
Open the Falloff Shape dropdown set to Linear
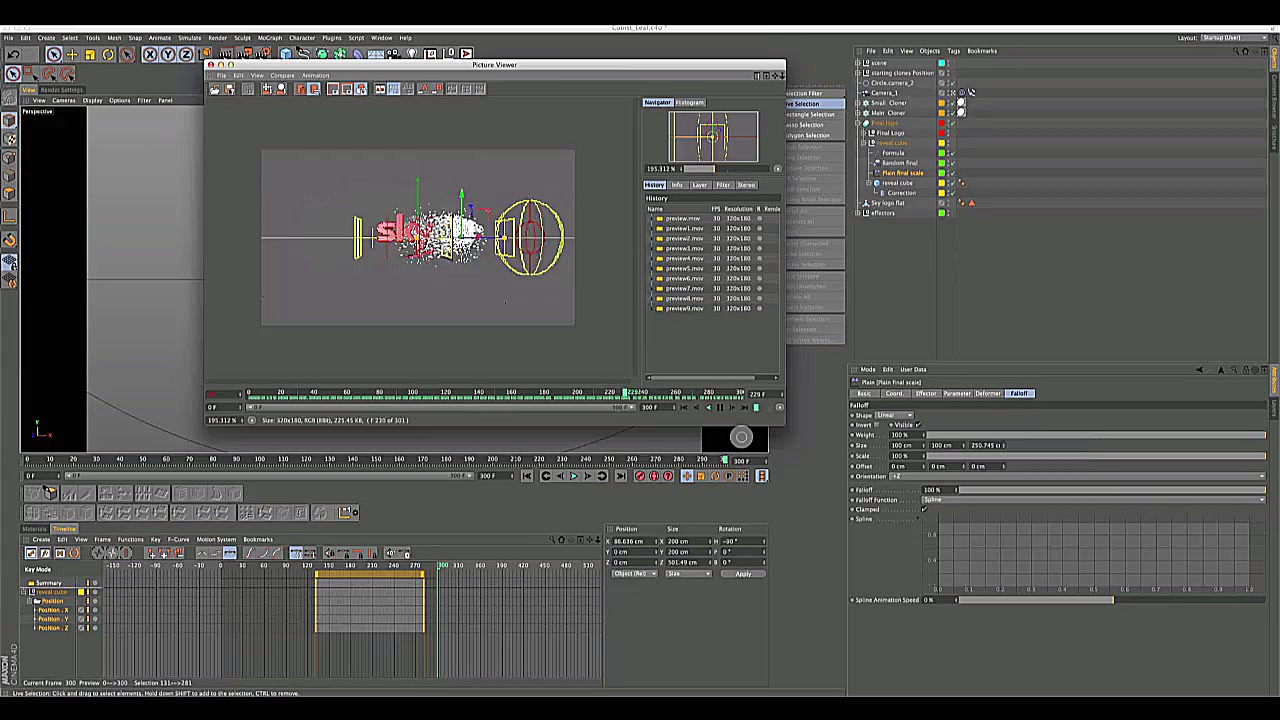[894, 415]
